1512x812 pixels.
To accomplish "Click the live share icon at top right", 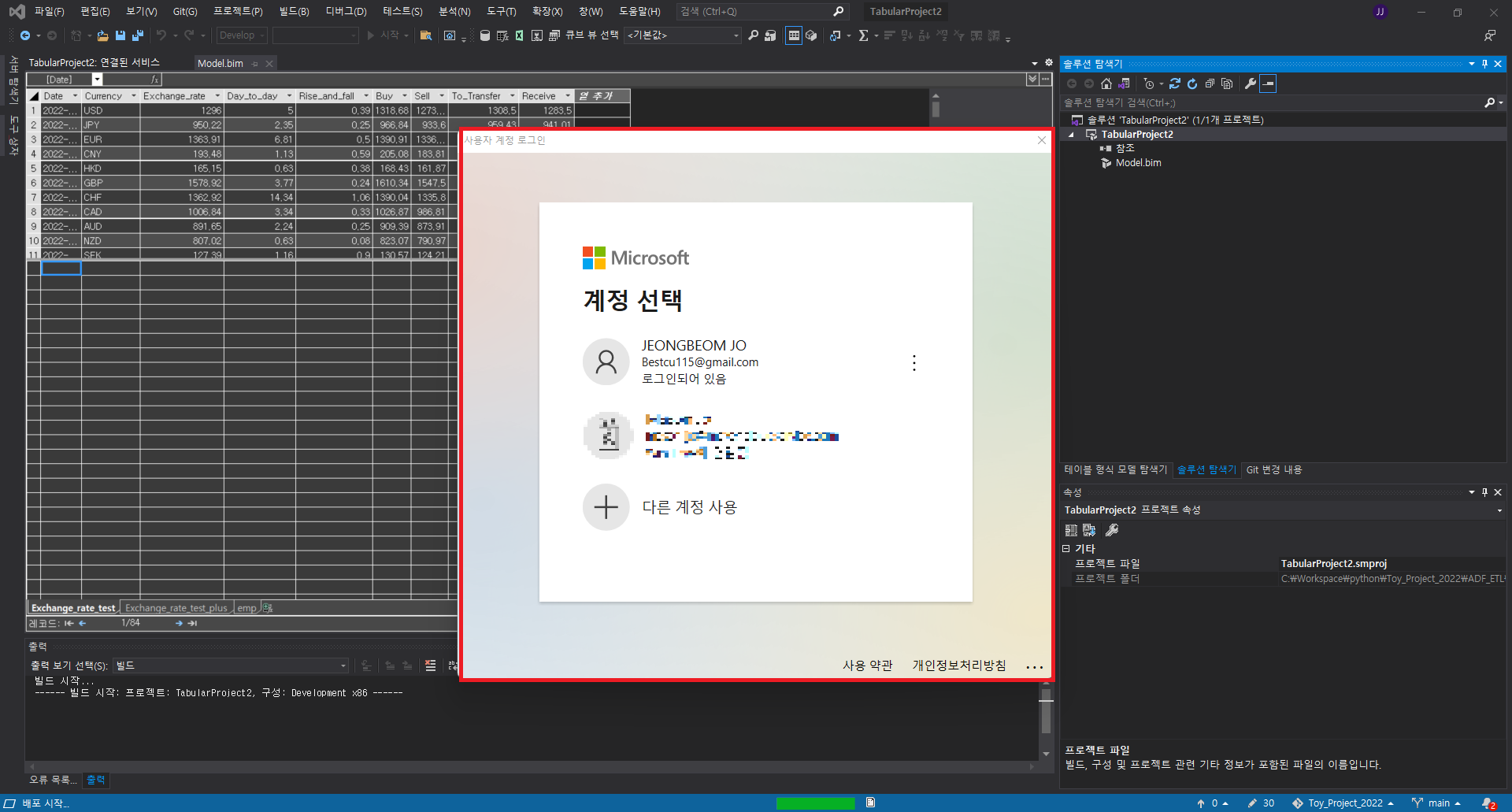I will [x=1490, y=35].
